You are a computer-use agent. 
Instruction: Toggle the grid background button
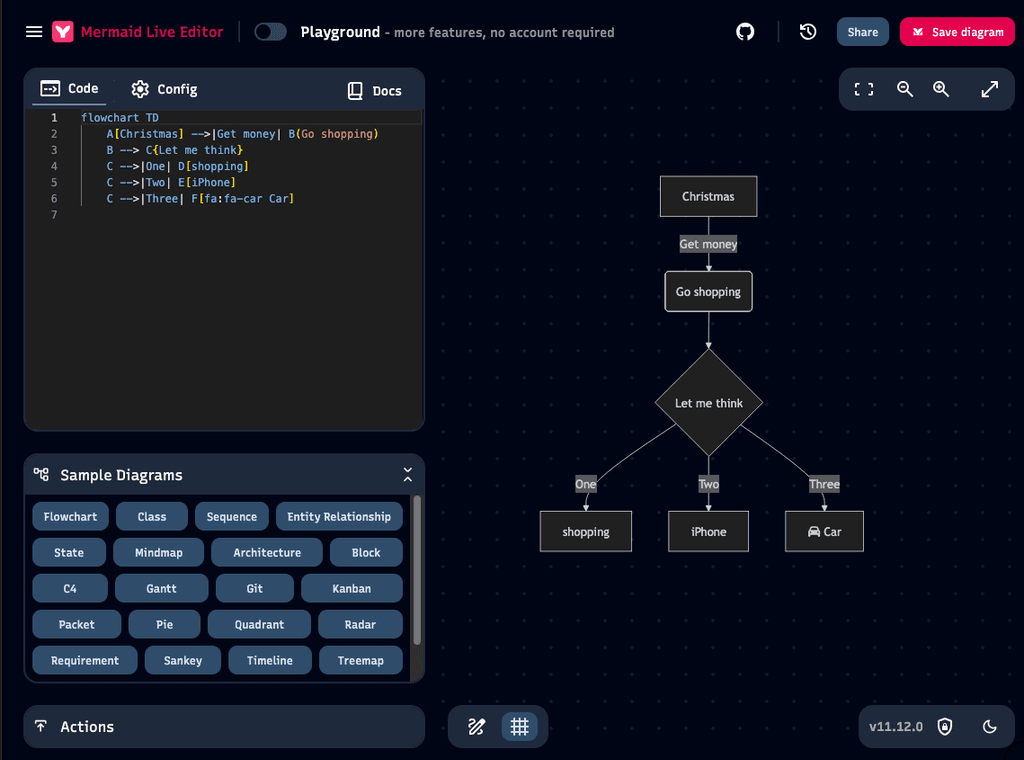[x=519, y=727]
